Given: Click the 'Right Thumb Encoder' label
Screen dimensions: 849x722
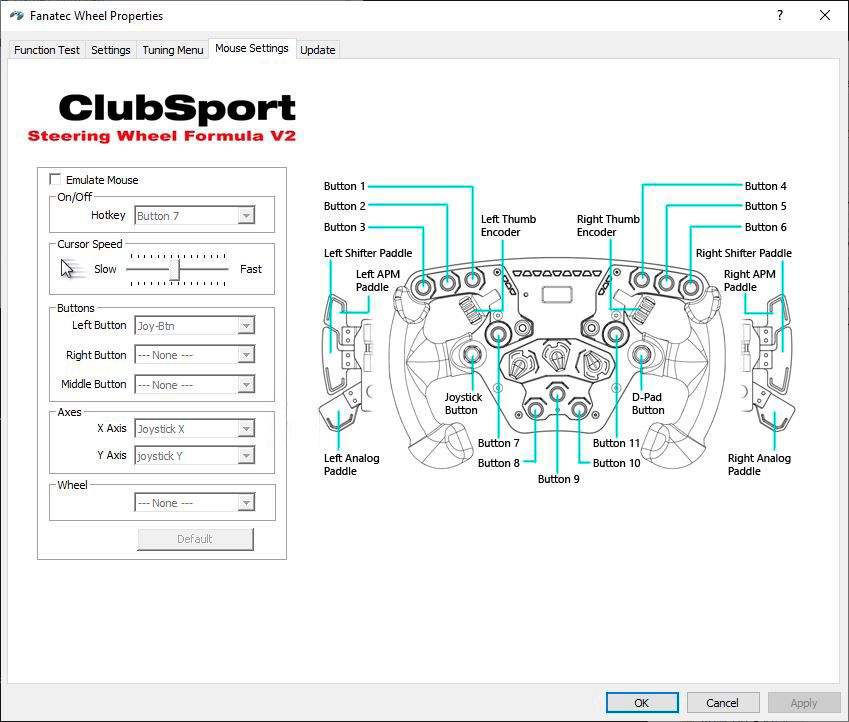Looking at the screenshot, I should pos(608,225).
